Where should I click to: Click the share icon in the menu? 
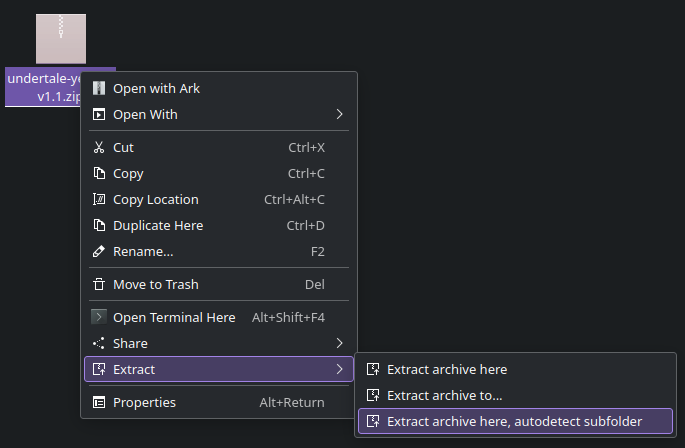[99, 343]
